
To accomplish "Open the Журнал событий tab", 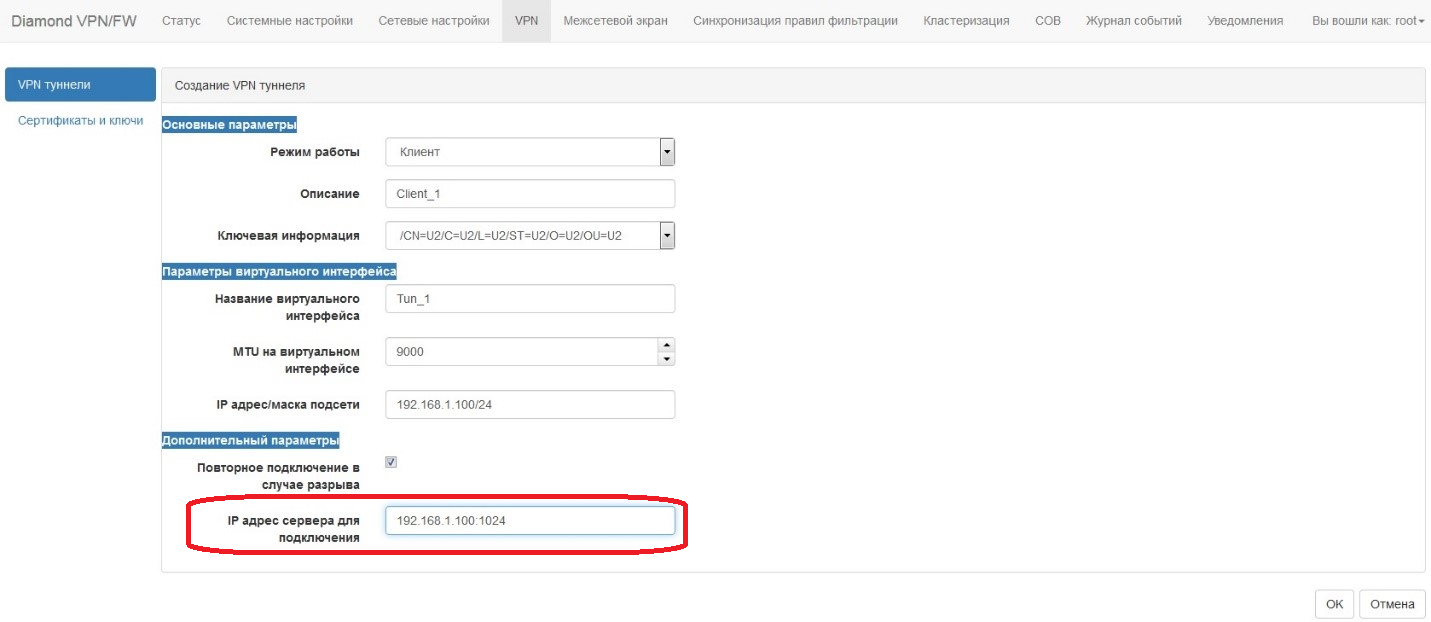I will [x=1133, y=21].
